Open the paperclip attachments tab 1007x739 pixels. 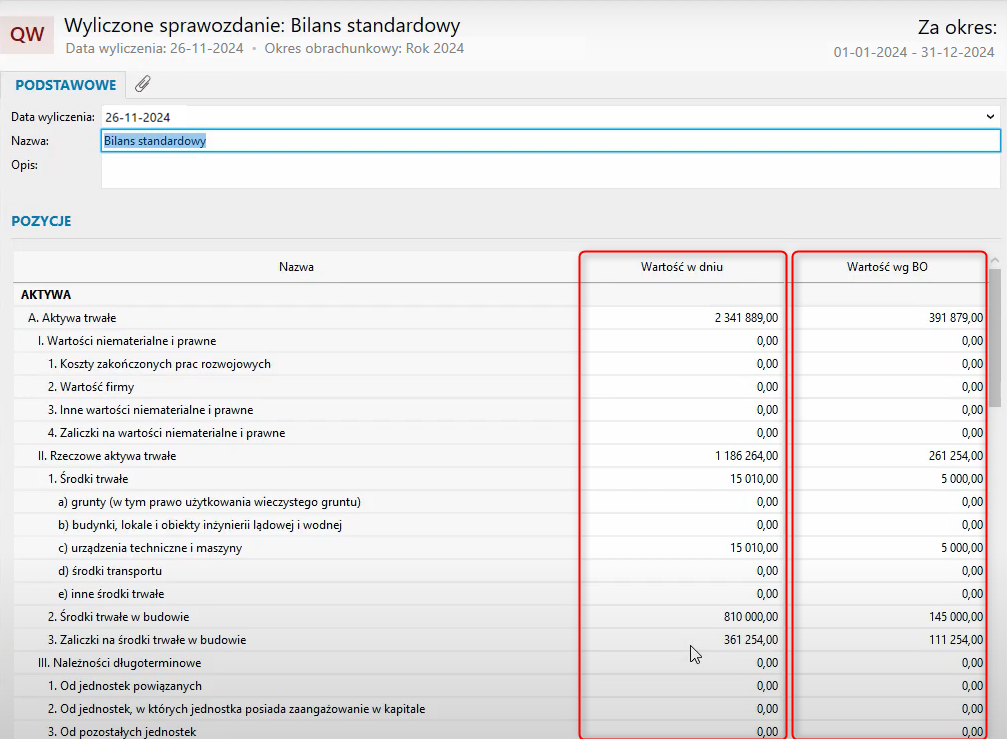(x=143, y=84)
